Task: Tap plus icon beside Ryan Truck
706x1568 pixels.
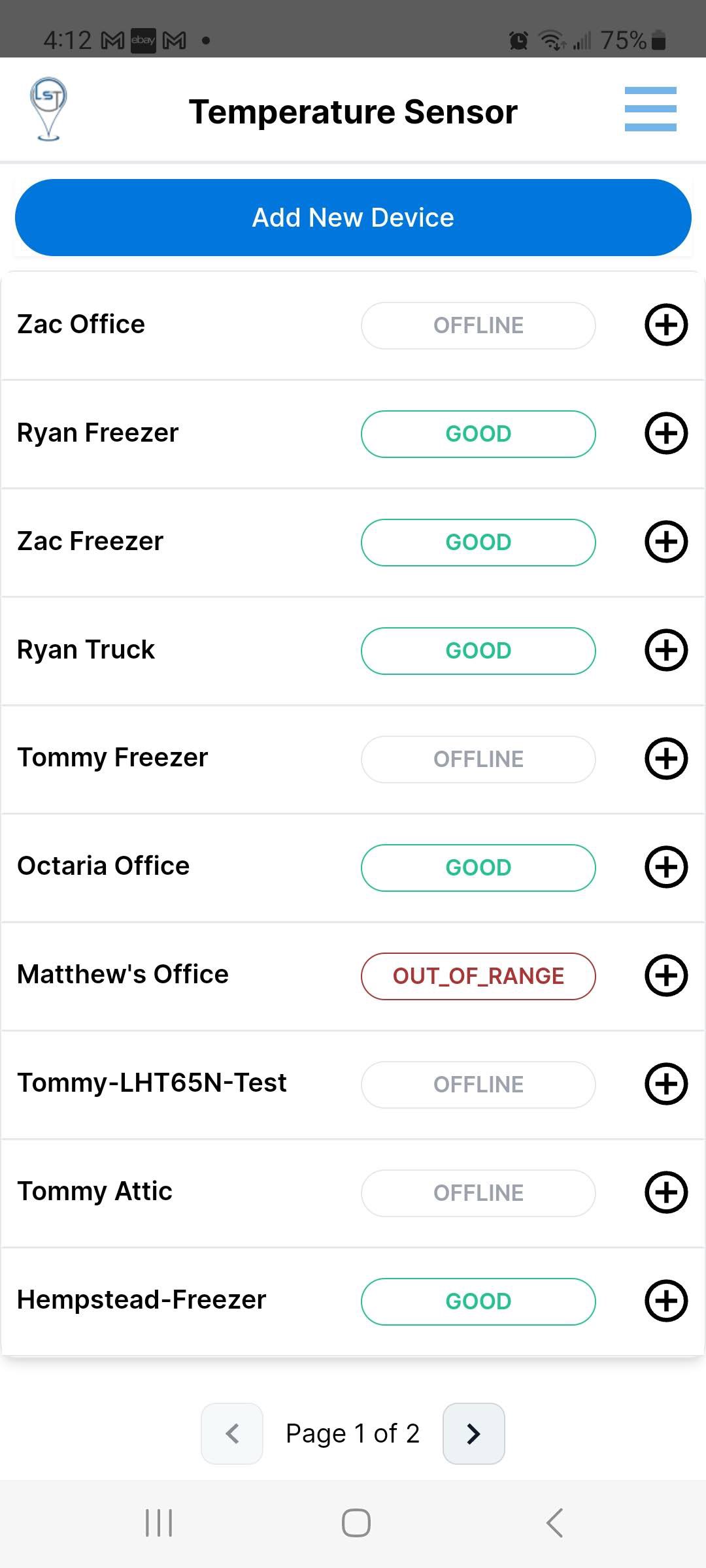Action: 666,650
